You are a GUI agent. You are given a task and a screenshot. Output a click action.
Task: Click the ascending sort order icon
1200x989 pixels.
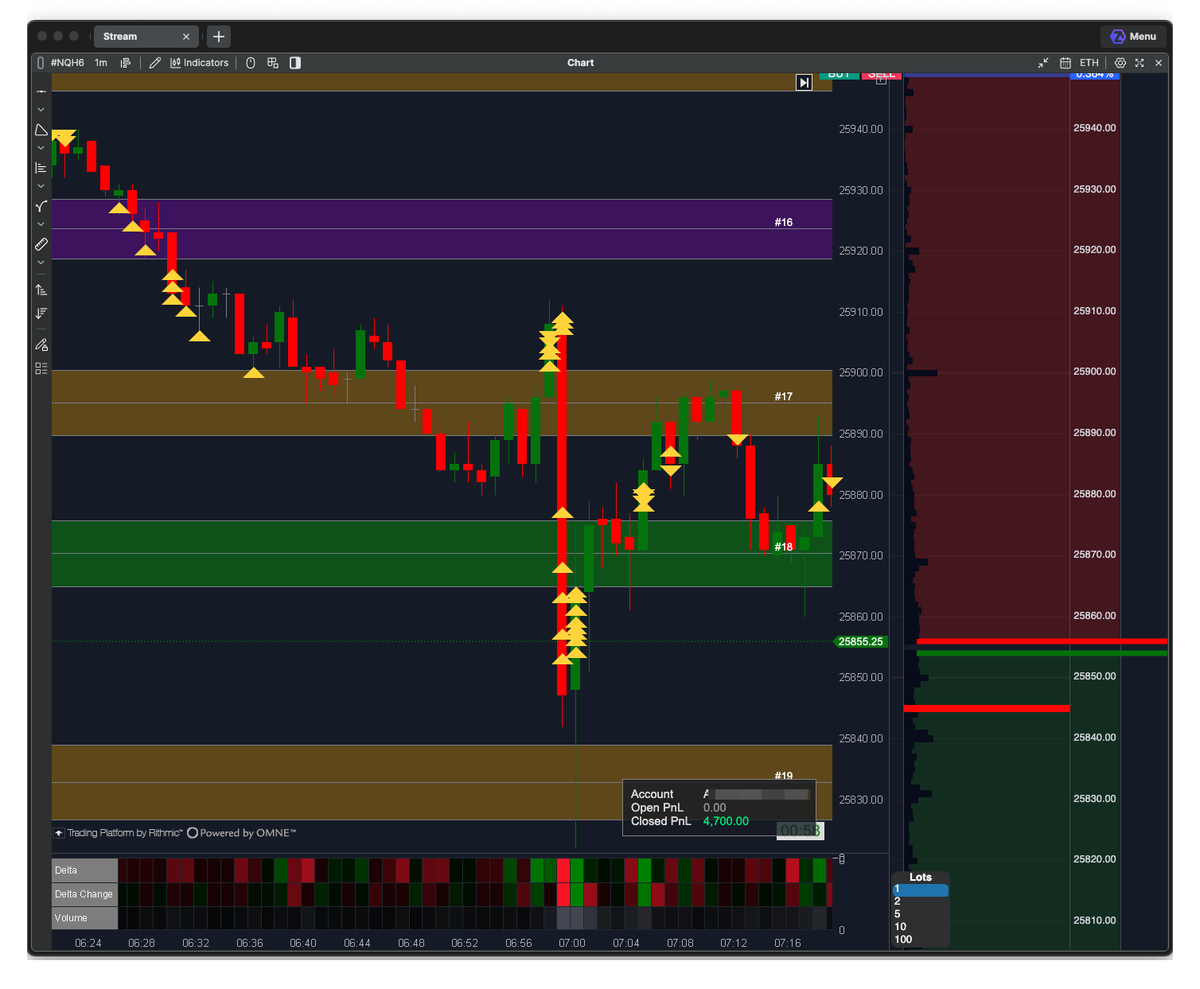coord(41,290)
